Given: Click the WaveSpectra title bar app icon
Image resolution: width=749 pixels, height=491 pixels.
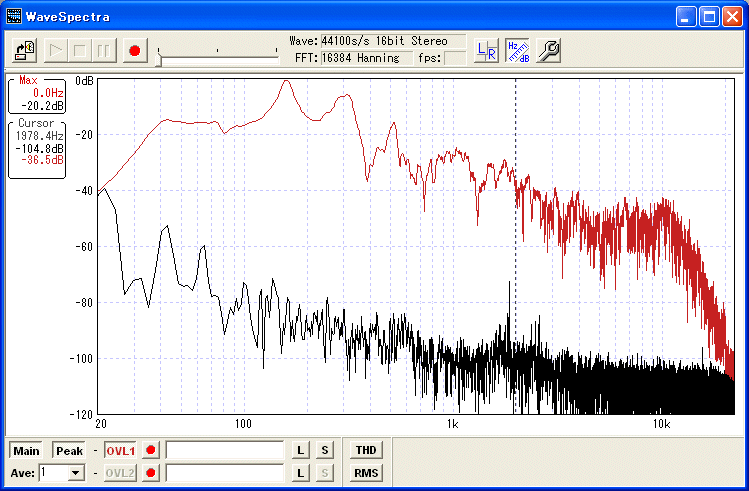Looking at the screenshot, I should coord(14,17).
